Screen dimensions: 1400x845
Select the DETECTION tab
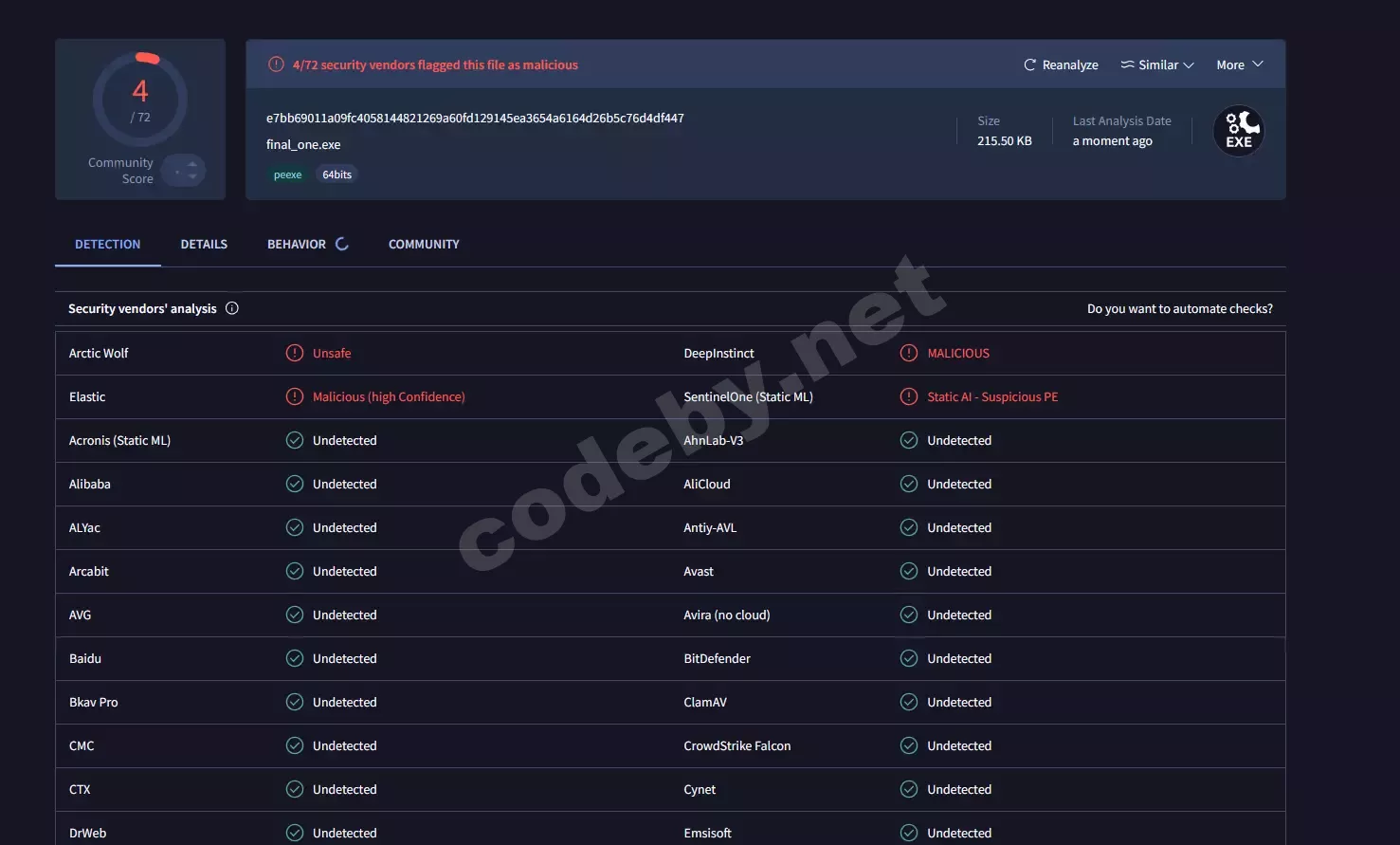click(x=107, y=245)
